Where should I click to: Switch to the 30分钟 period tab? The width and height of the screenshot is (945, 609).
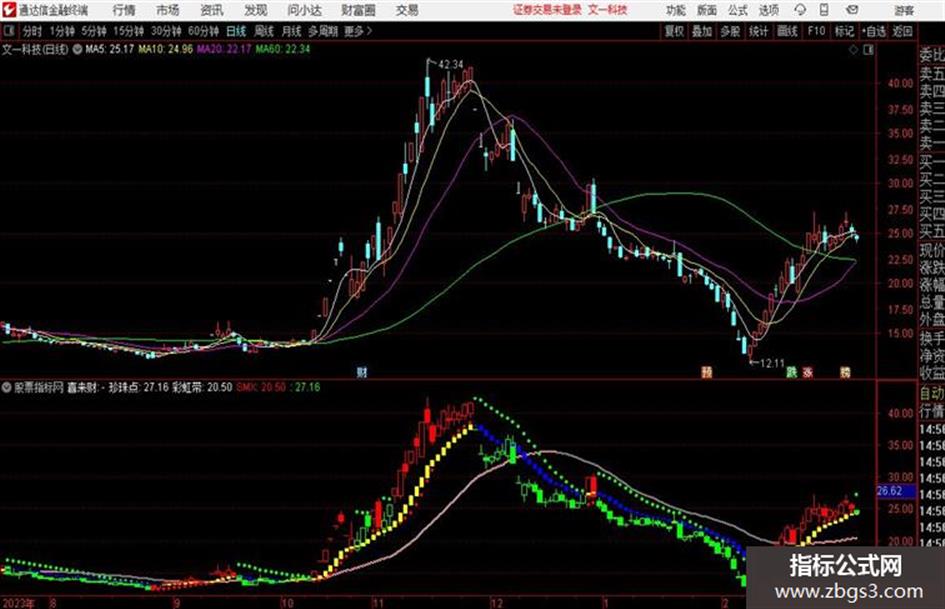pos(166,31)
